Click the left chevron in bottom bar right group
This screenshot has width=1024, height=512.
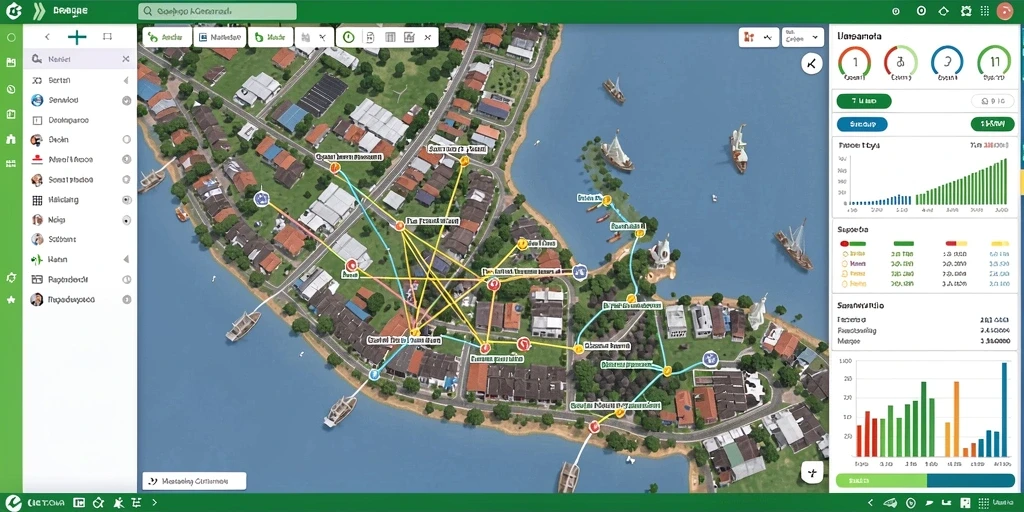tap(871, 503)
